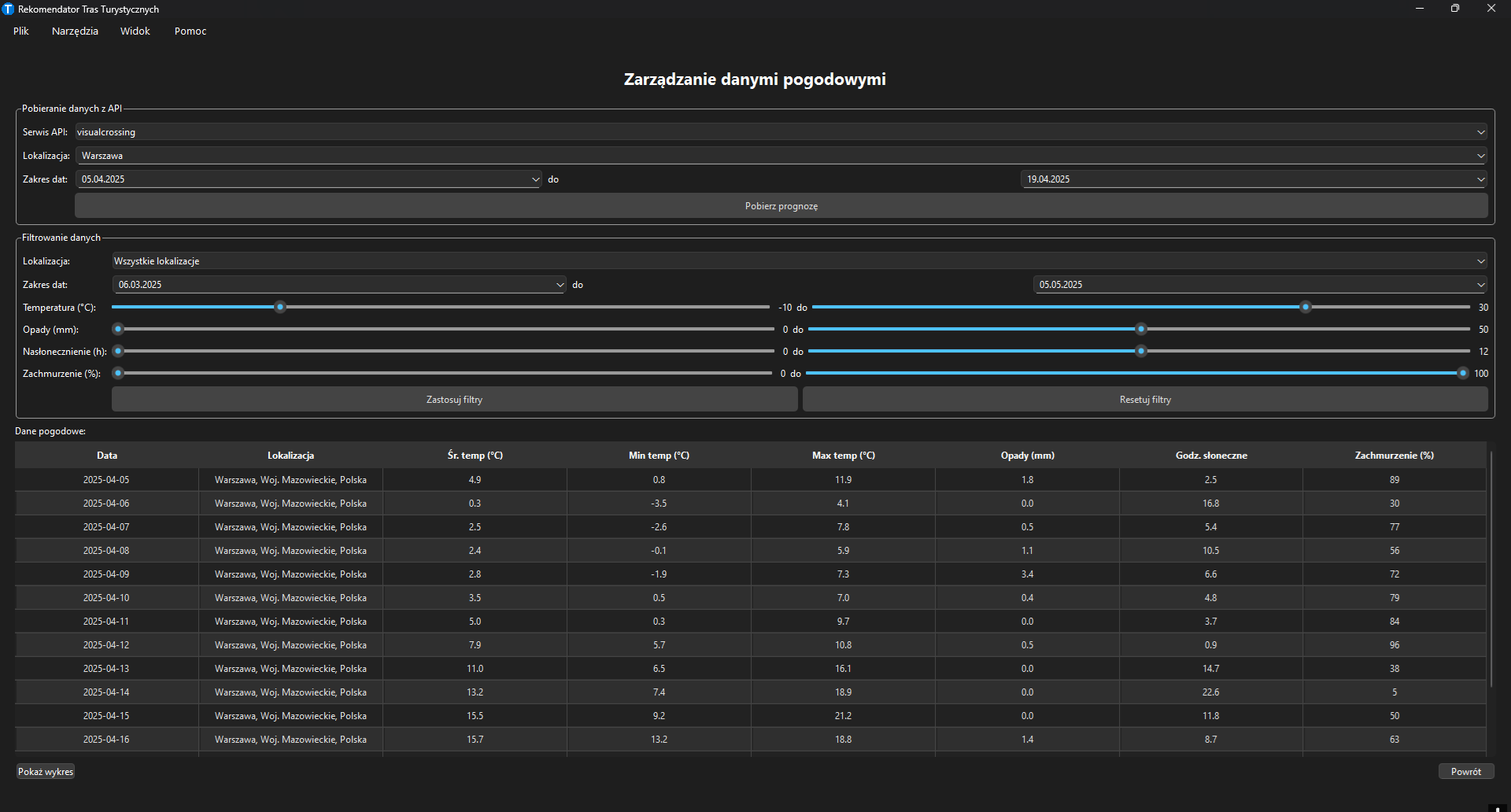Click the Data column header

coord(107,456)
